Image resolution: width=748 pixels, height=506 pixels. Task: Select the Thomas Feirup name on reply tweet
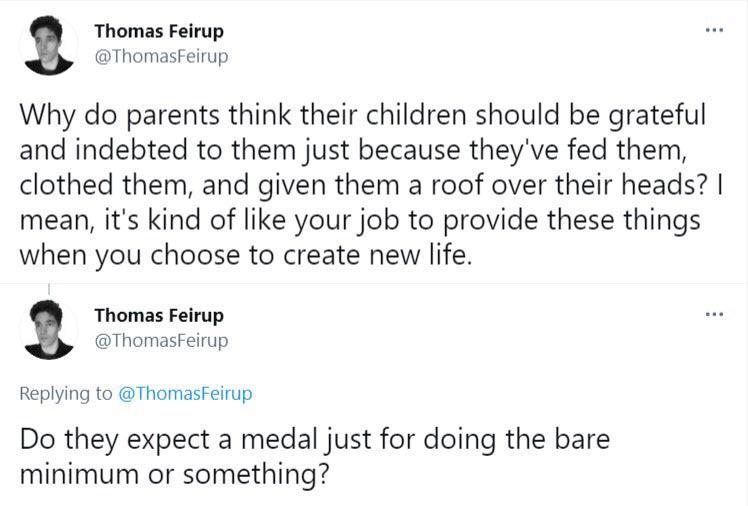click(159, 315)
